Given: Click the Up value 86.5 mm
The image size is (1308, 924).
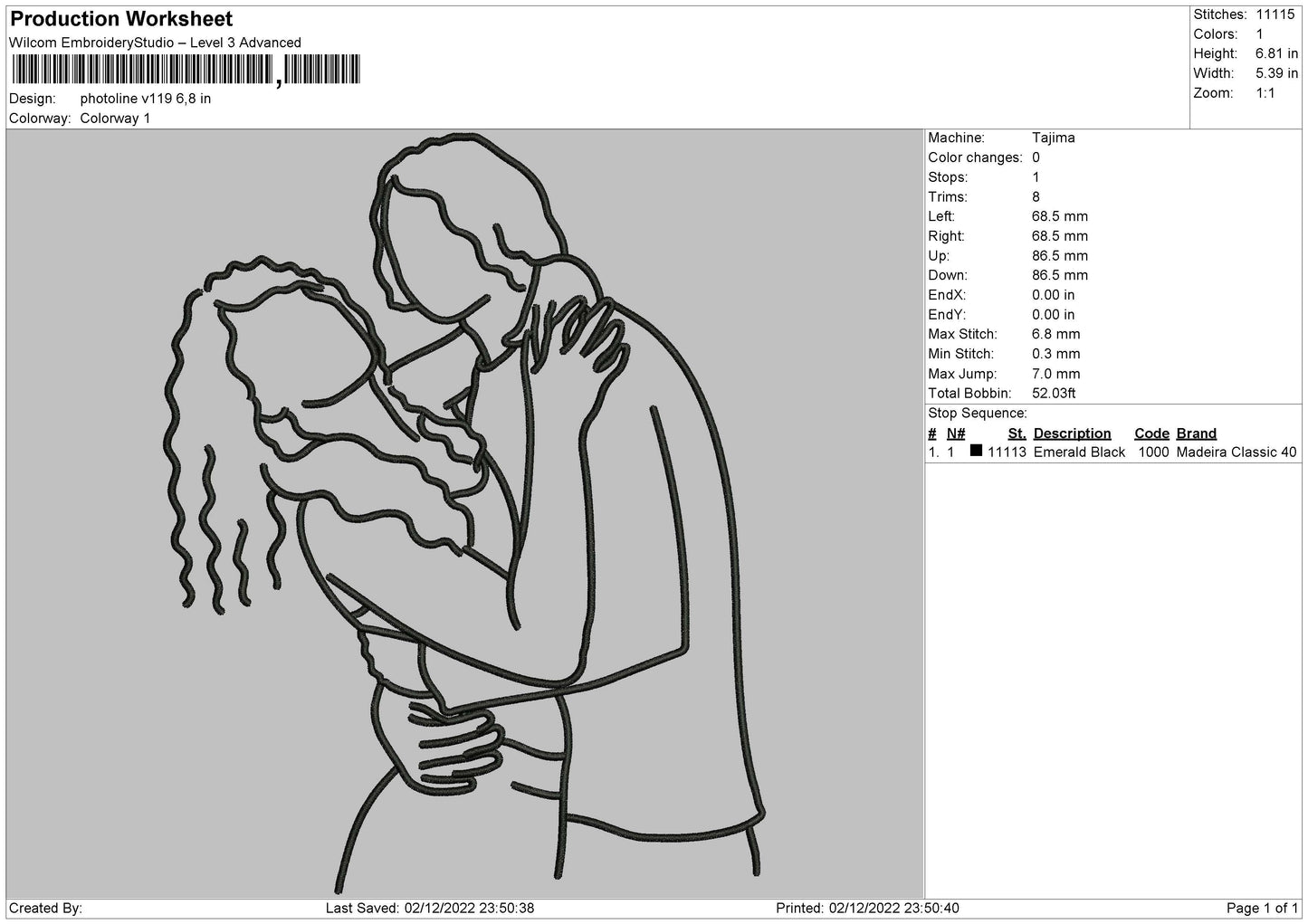Looking at the screenshot, I should tap(1060, 256).
